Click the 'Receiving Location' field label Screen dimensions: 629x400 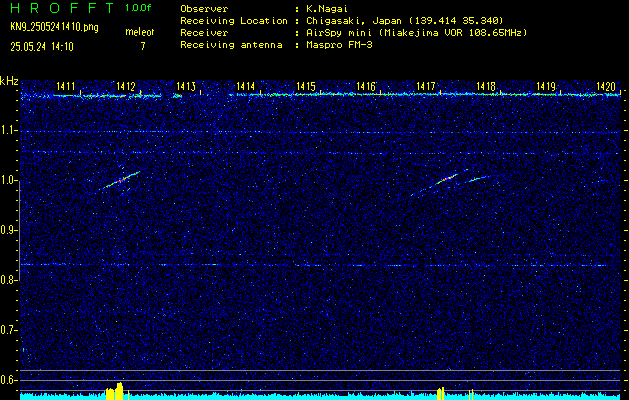[x=234, y=20]
